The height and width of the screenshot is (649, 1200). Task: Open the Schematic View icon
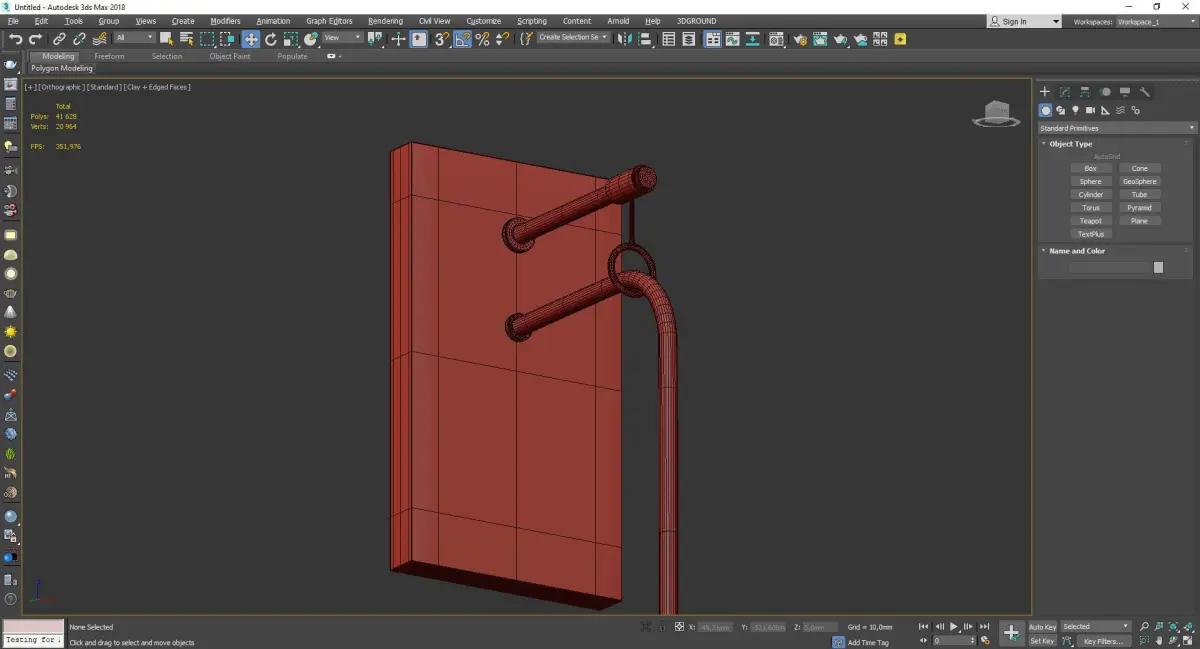click(753, 39)
